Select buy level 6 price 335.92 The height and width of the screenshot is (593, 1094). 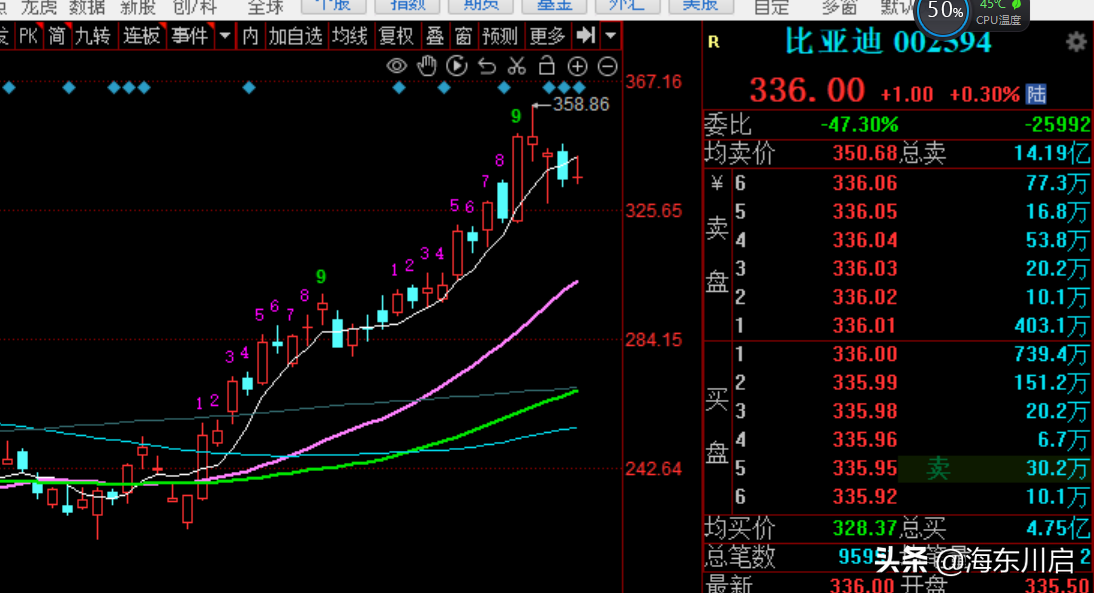[x=864, y=497]
